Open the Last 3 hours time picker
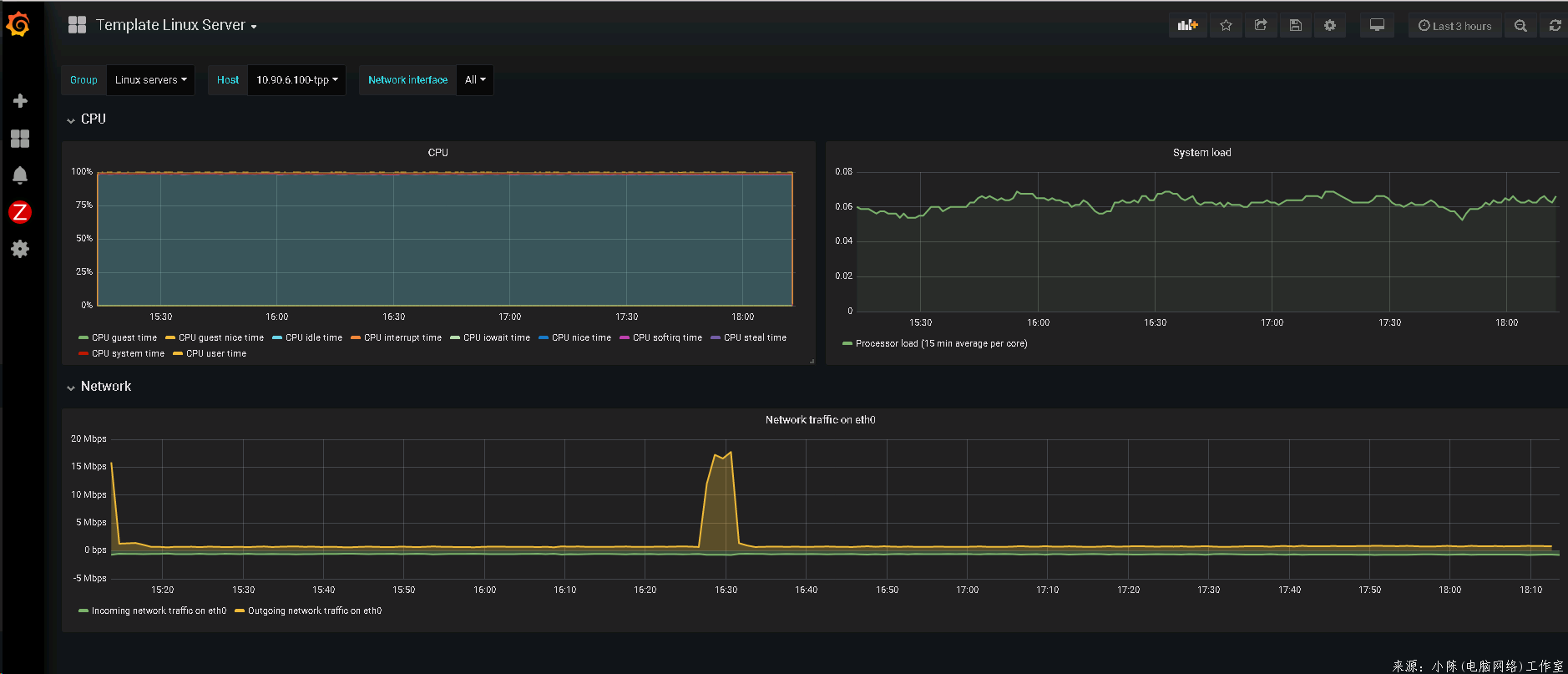This screenshot has height=674, width=1568. (1455, 26)
